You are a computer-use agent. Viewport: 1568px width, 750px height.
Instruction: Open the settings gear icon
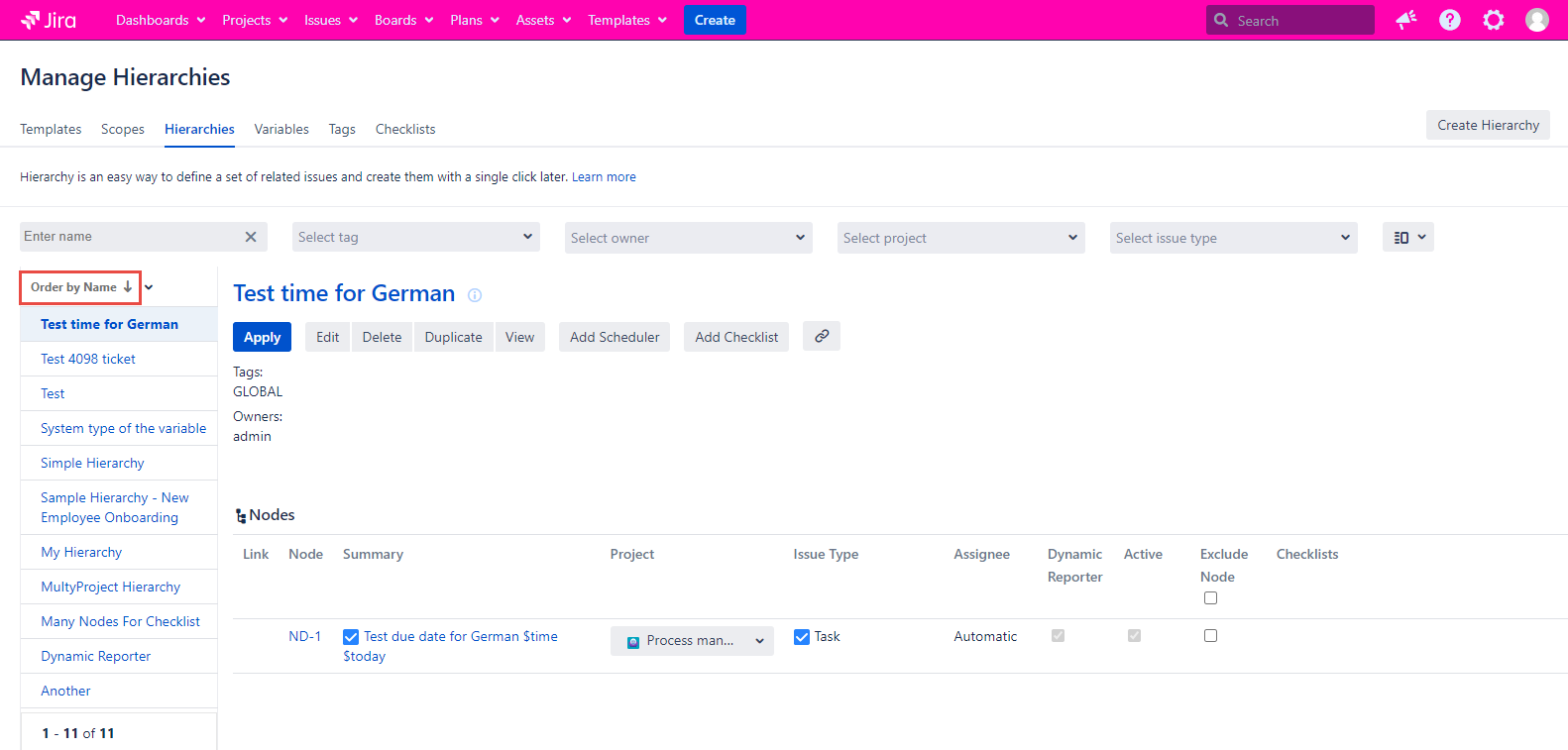click(x=1493, y=20)
